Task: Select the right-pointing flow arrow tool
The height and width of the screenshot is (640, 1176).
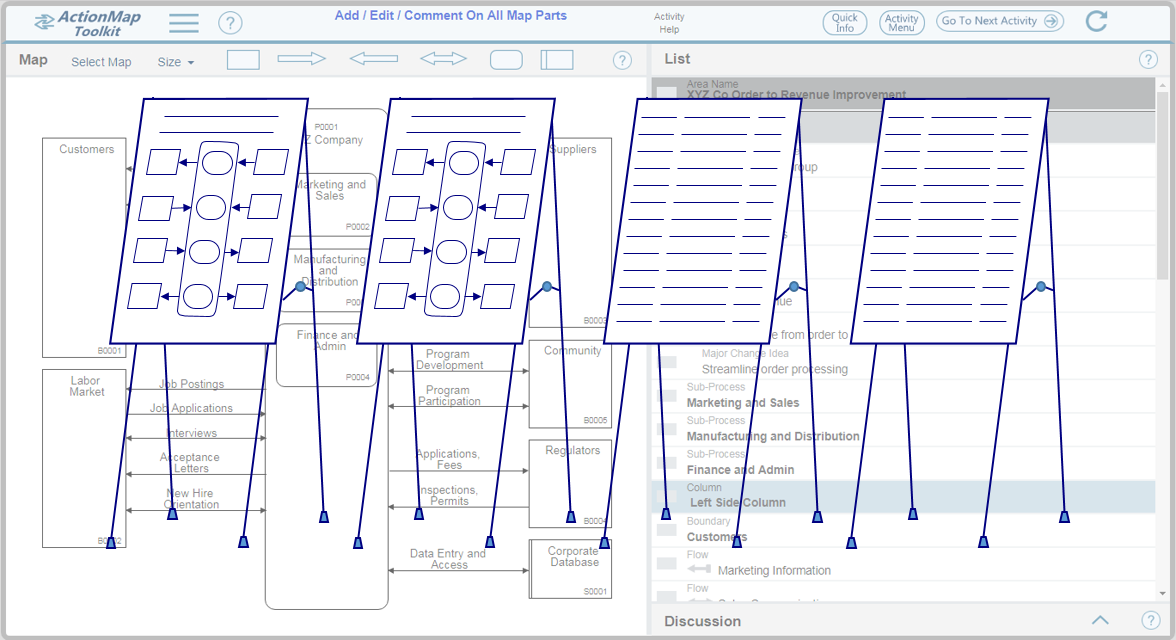Action: [x=302, y=59]
